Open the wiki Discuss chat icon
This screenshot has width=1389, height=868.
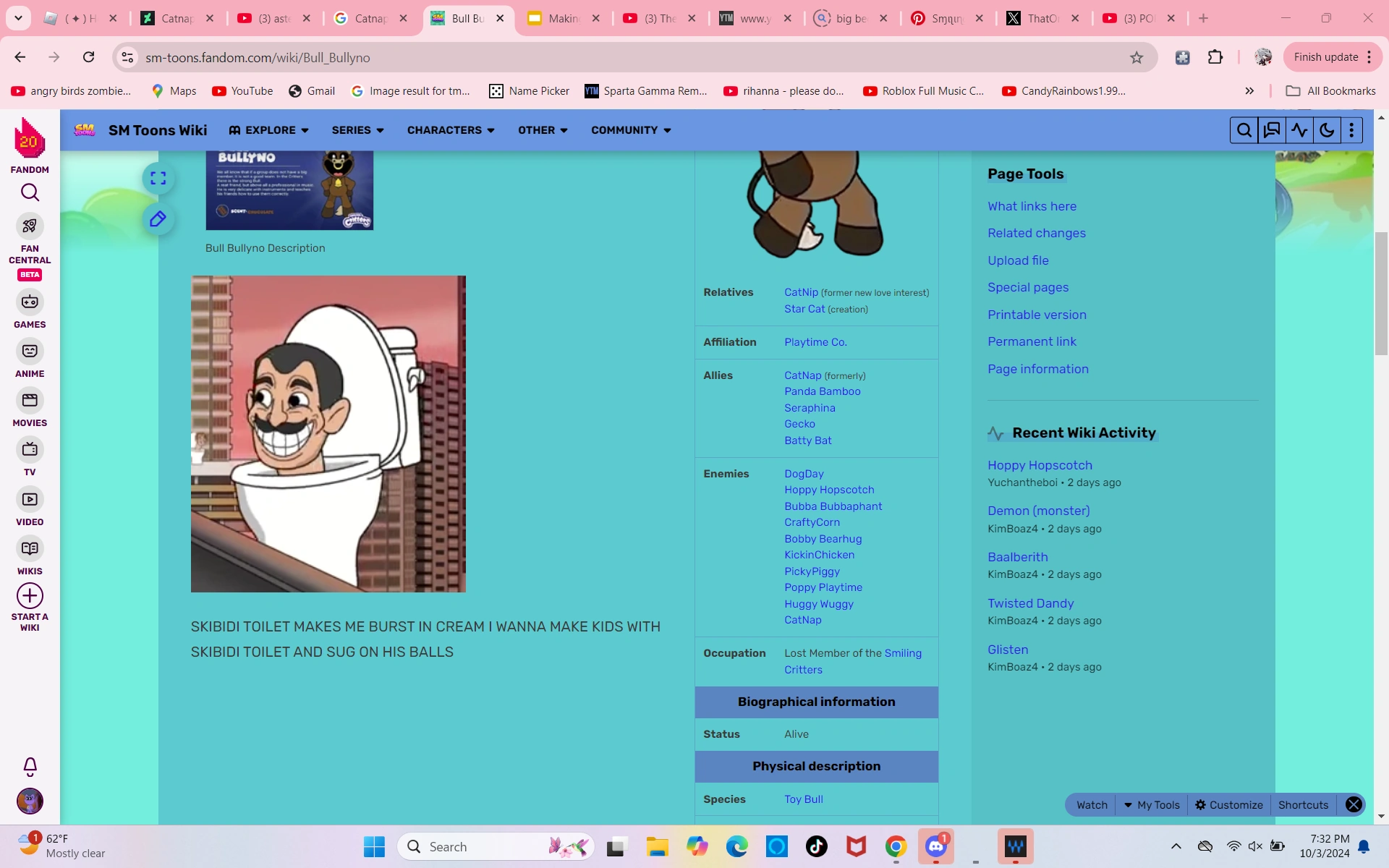coord(1271,130)
